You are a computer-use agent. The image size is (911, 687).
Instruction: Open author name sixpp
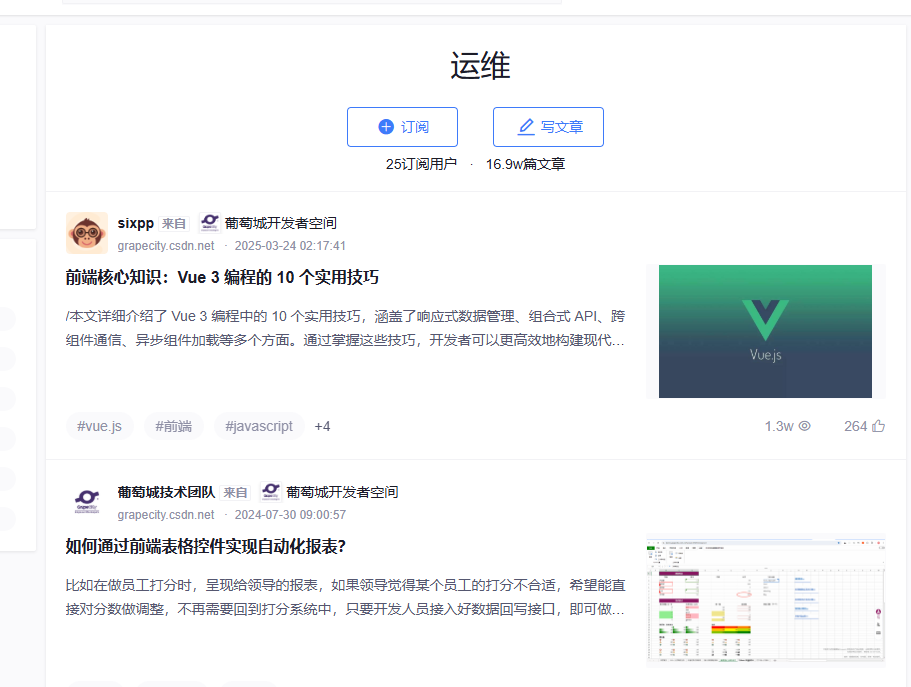(135, 223)
